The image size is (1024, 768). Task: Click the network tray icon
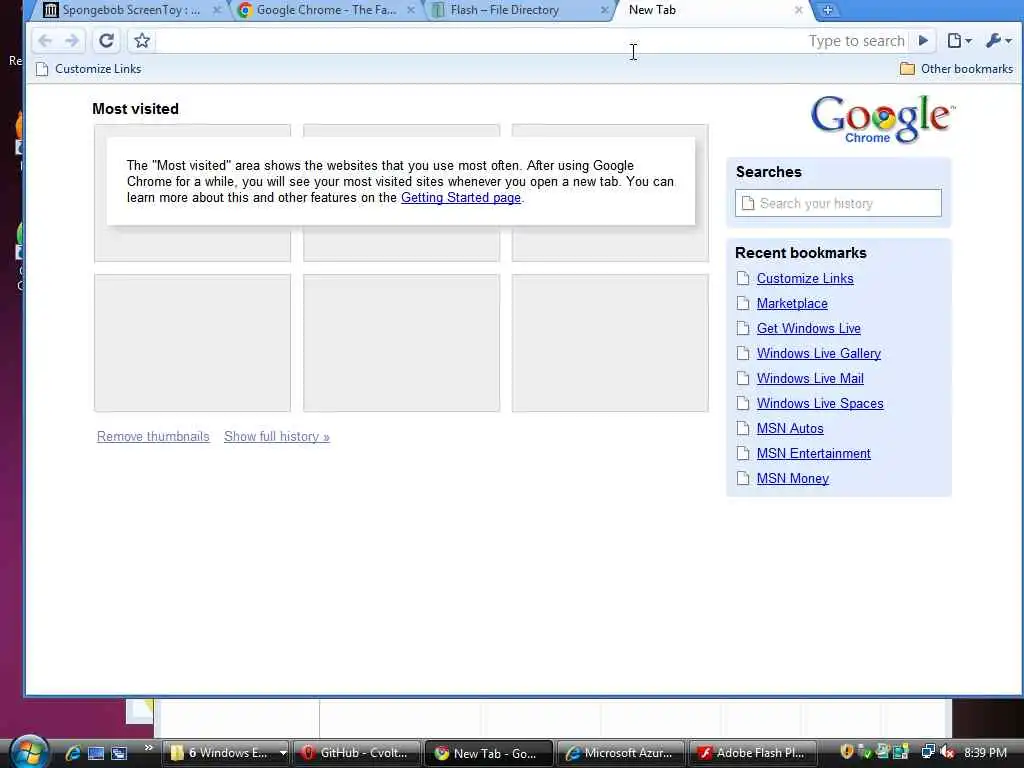(927, 752)
